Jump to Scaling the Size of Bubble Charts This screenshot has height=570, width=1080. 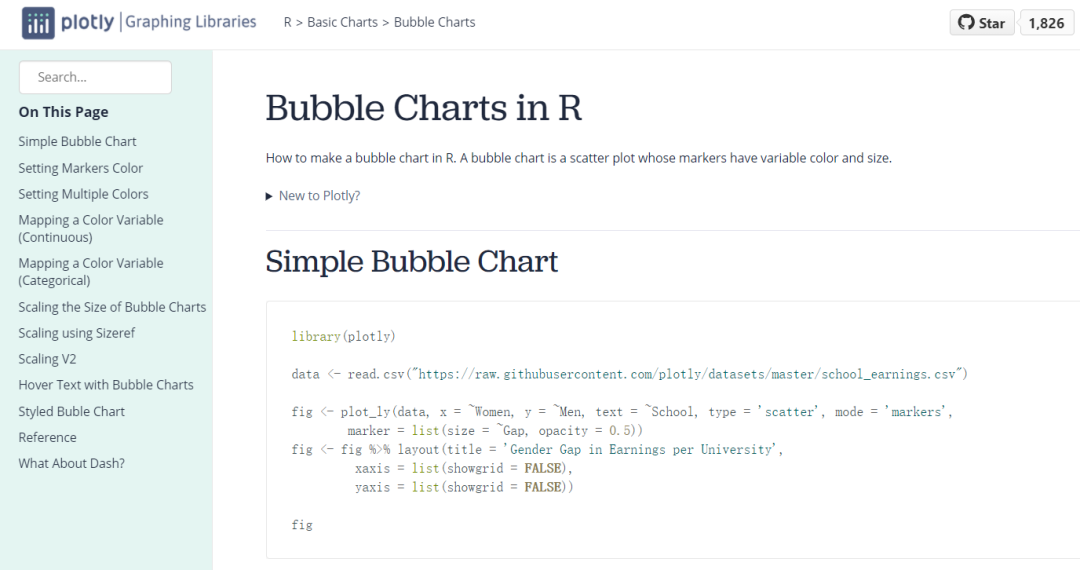(112, 307)
